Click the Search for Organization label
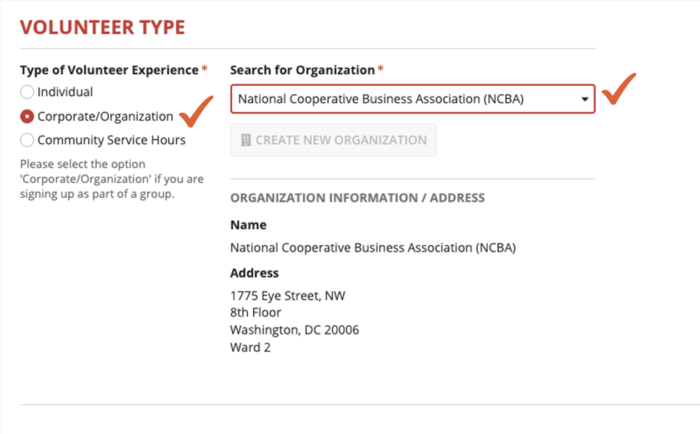This screenshot has width=700, height=434. [302, 70]
